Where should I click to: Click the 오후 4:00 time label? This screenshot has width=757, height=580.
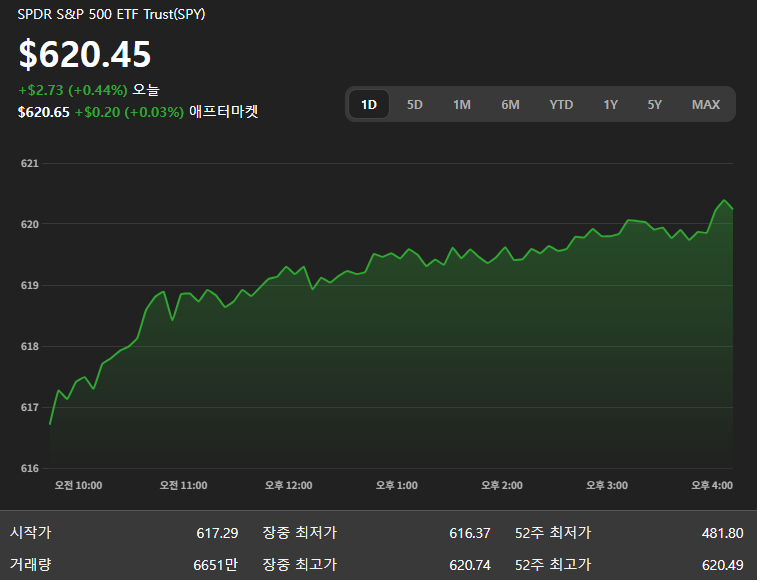[x=712, y=485]
